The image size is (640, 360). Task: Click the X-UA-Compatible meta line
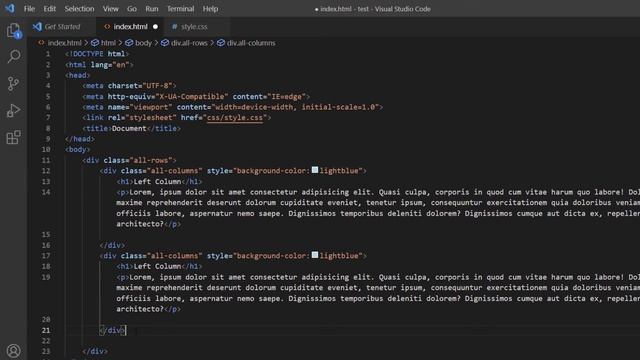(196, 96)
